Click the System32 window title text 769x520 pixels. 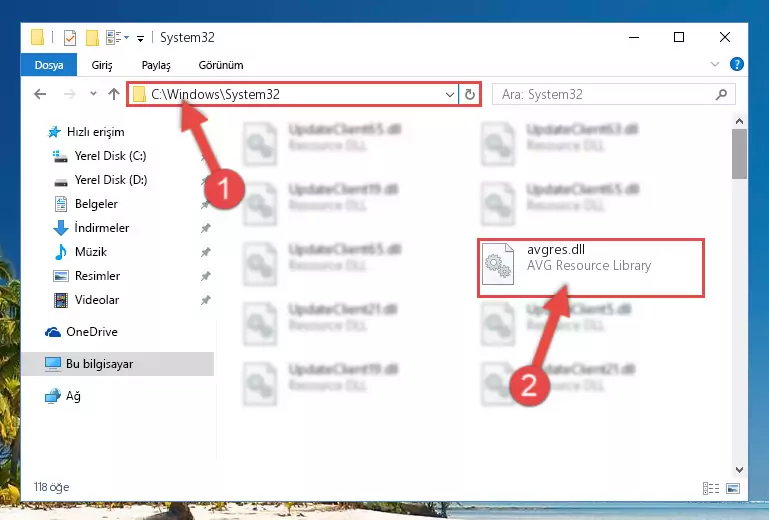click(x=187, y=37)
